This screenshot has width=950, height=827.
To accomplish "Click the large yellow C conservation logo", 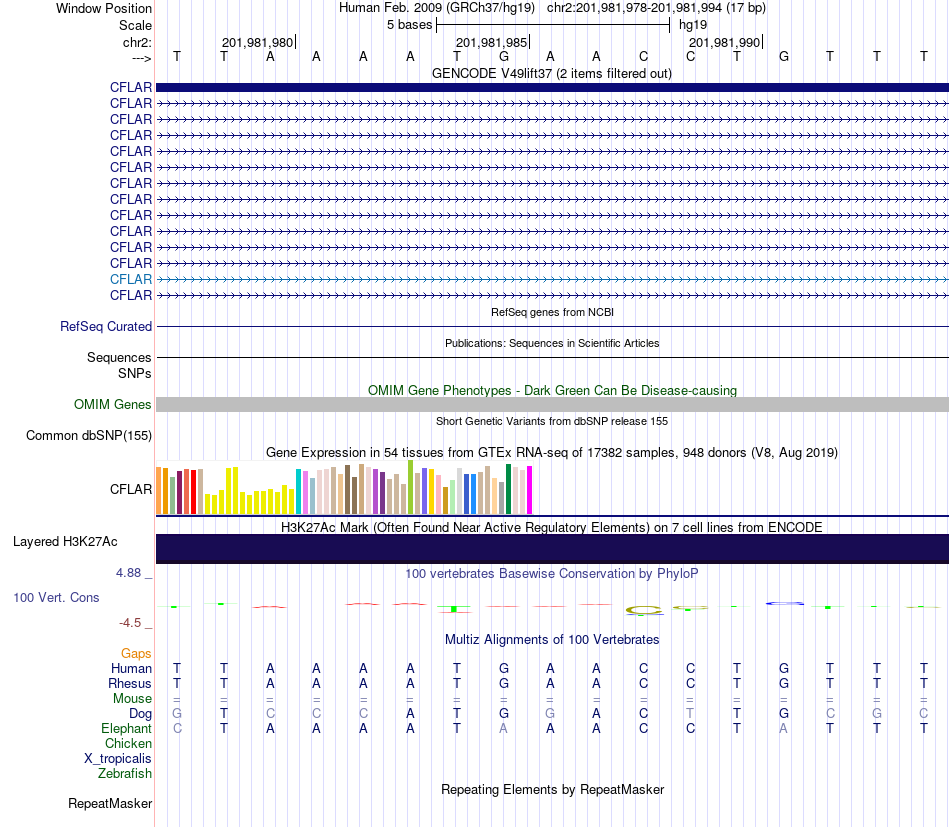I will (x=644, y=610).
